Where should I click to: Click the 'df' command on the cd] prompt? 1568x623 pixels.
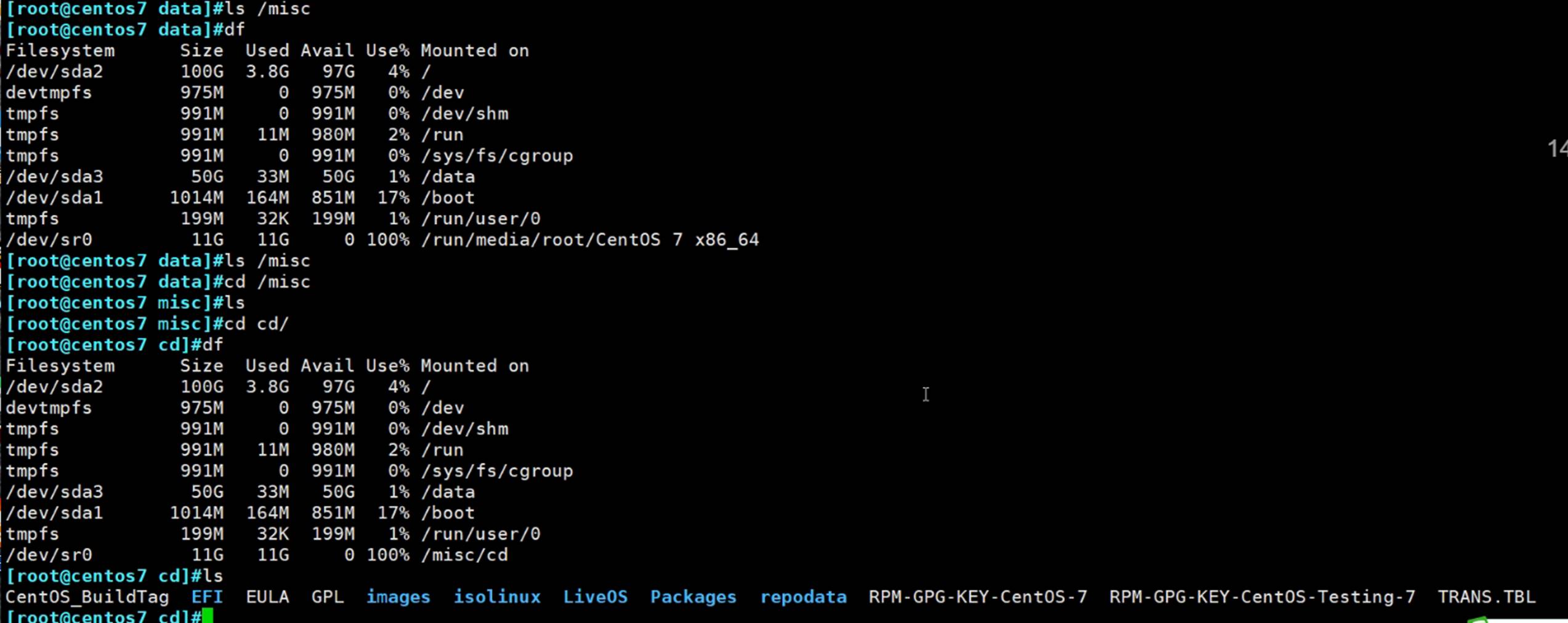[212, 345]
